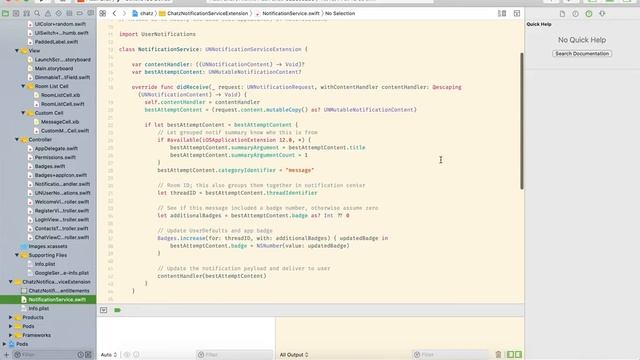
Task: Expand the Products group
Action: pos(11,317)
